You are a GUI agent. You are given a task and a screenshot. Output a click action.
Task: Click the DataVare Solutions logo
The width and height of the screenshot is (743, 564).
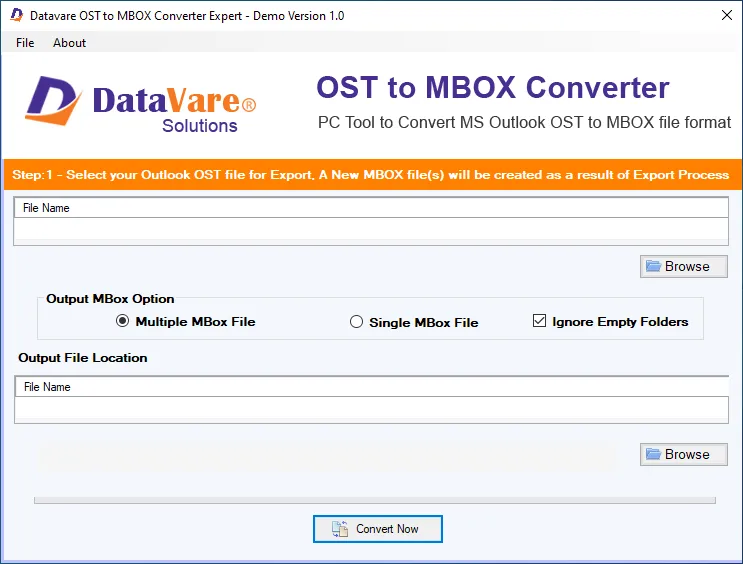(x=141, y=103)
